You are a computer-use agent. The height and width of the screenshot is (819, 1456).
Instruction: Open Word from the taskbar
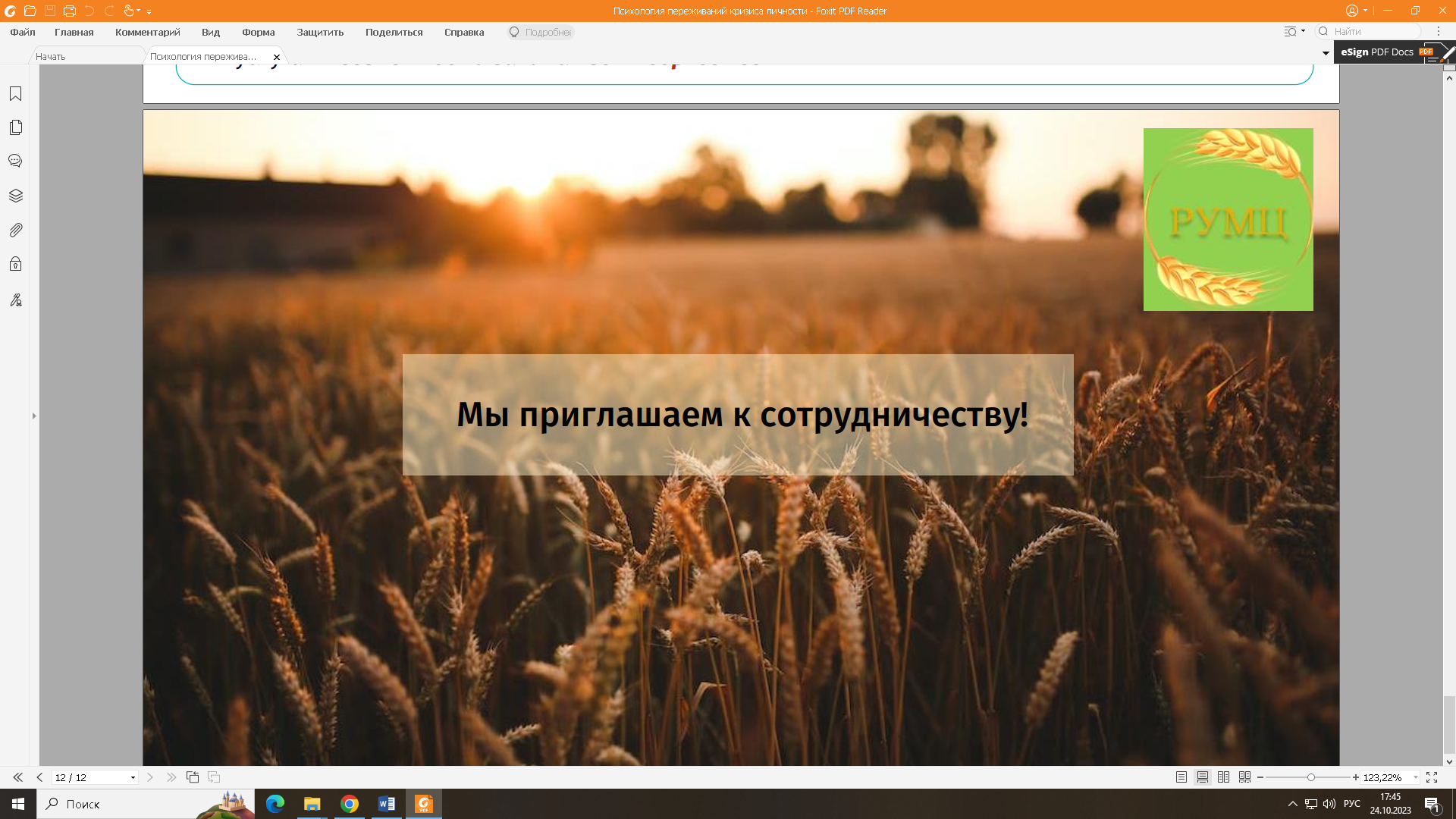point(387,804)
